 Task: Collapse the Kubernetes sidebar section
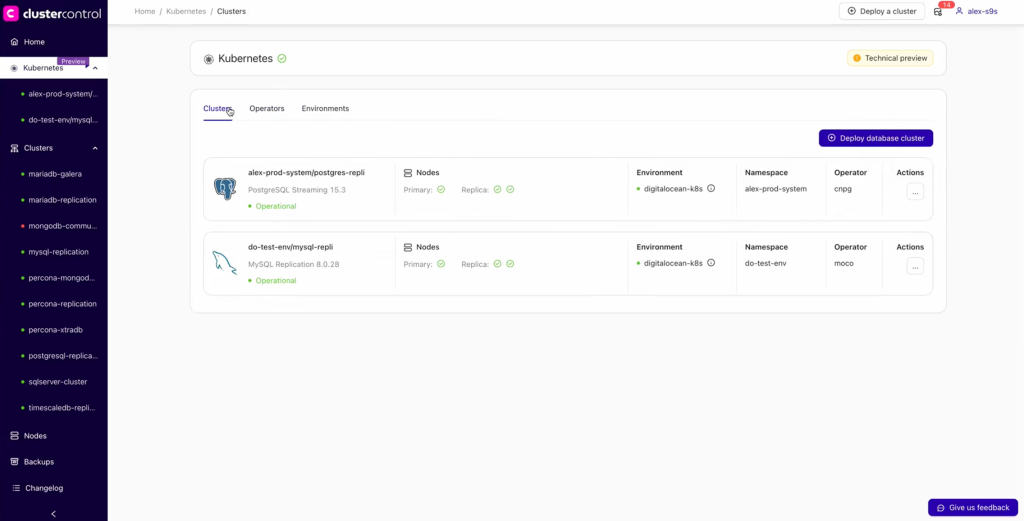[x=95, y=68]
